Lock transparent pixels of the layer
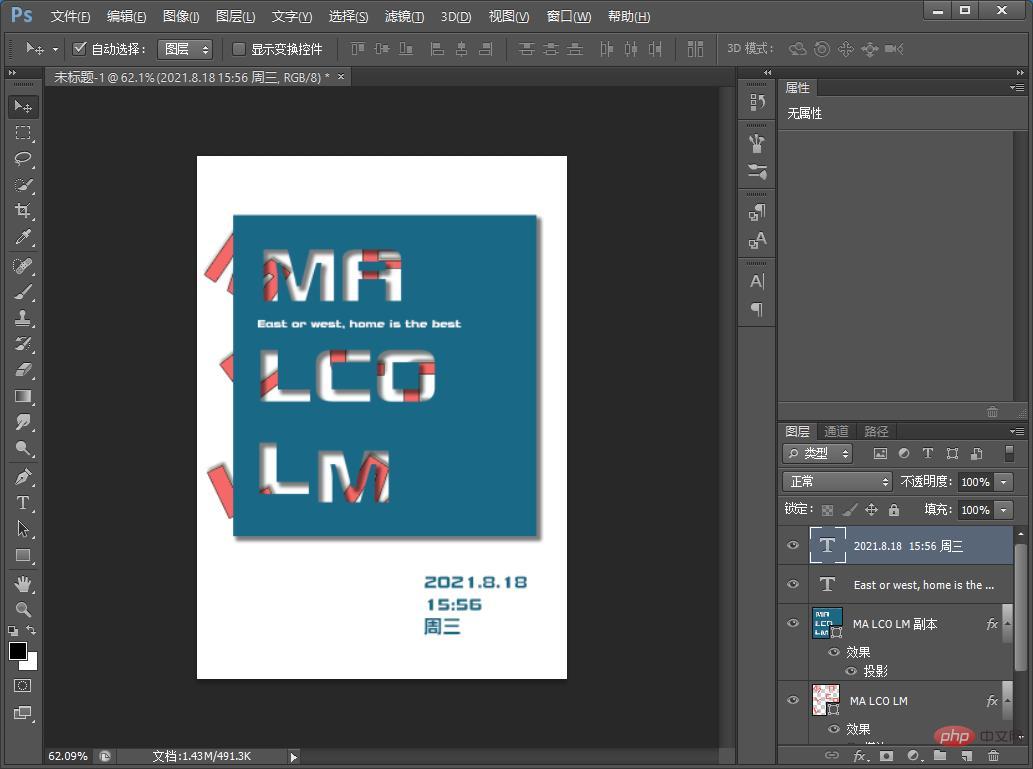This screenshot has width=1033, height=769. [828, 509]
